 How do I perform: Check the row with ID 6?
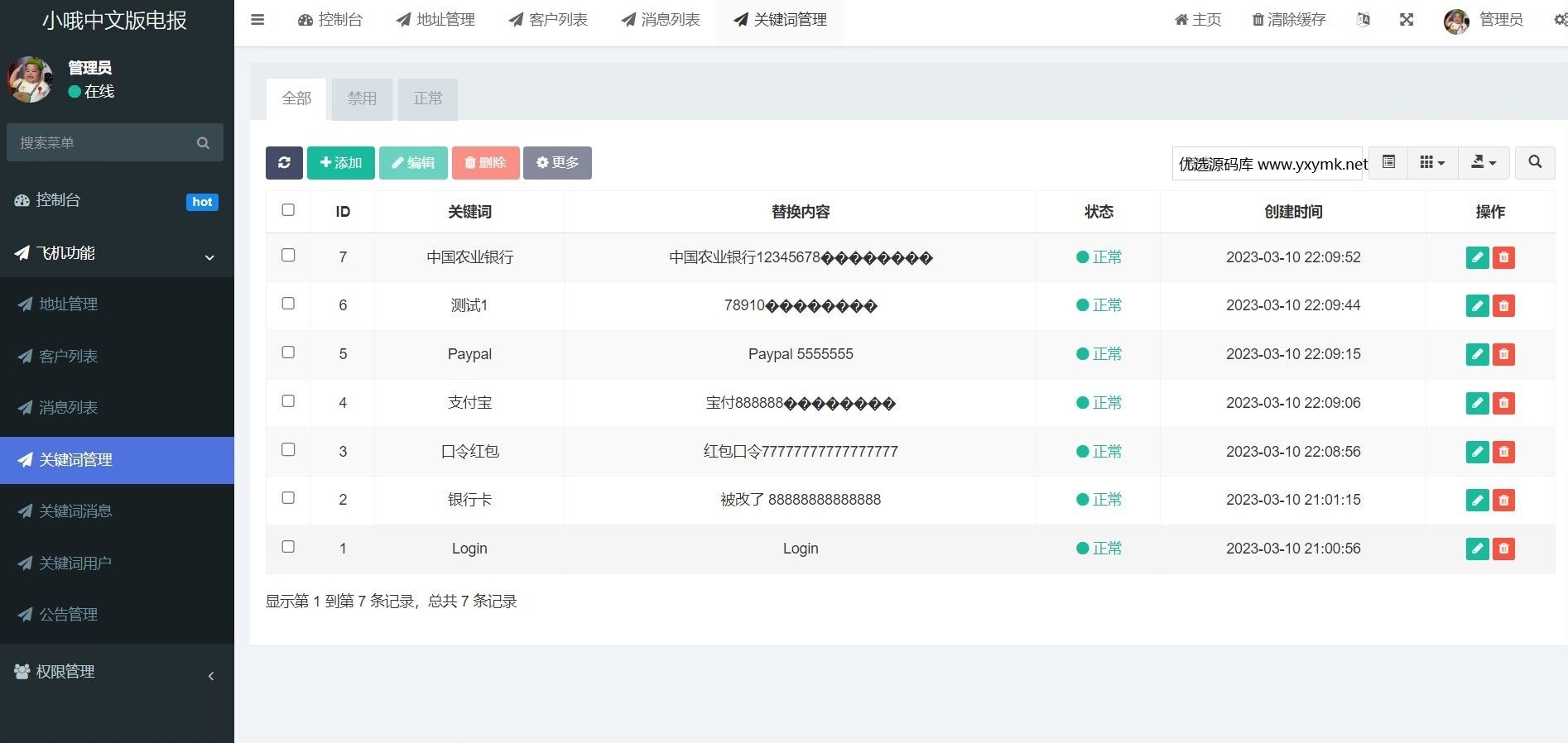288,304
